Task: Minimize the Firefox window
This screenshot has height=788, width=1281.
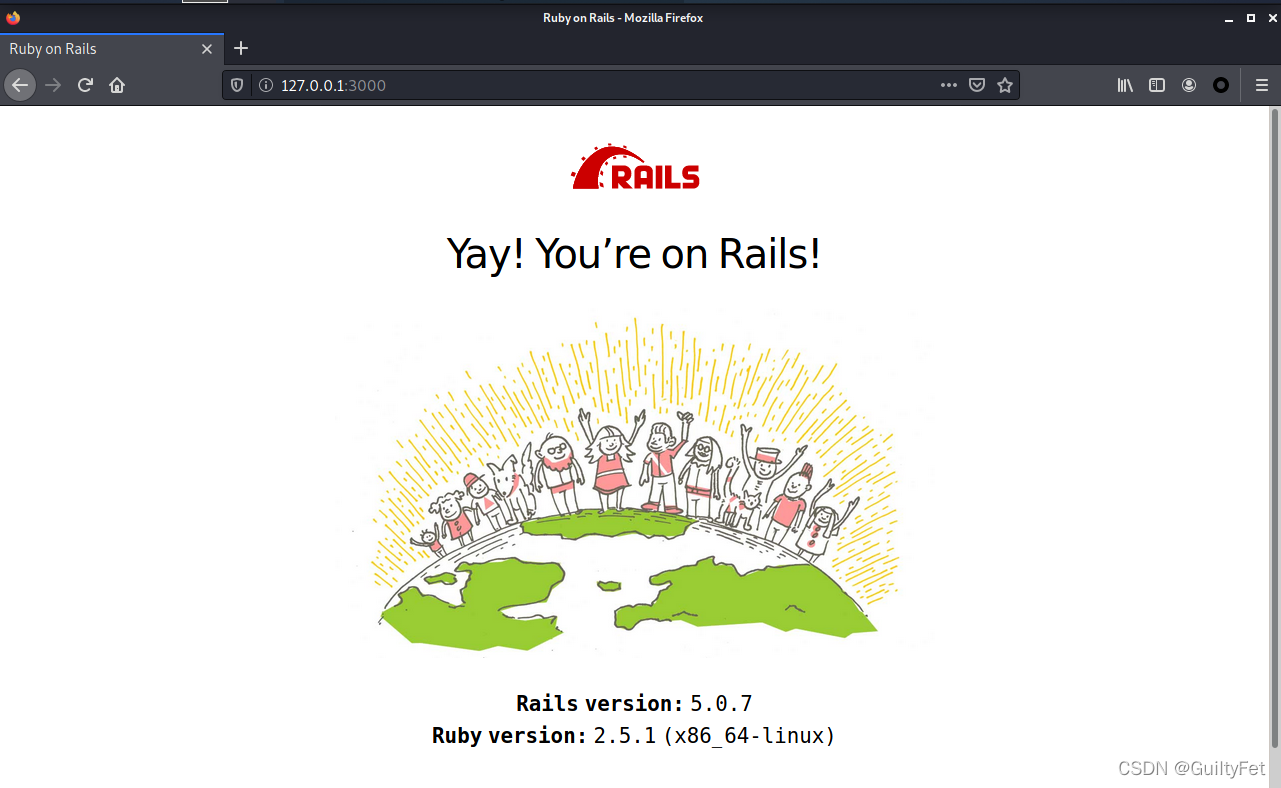Action: (x=1230, y=18)
